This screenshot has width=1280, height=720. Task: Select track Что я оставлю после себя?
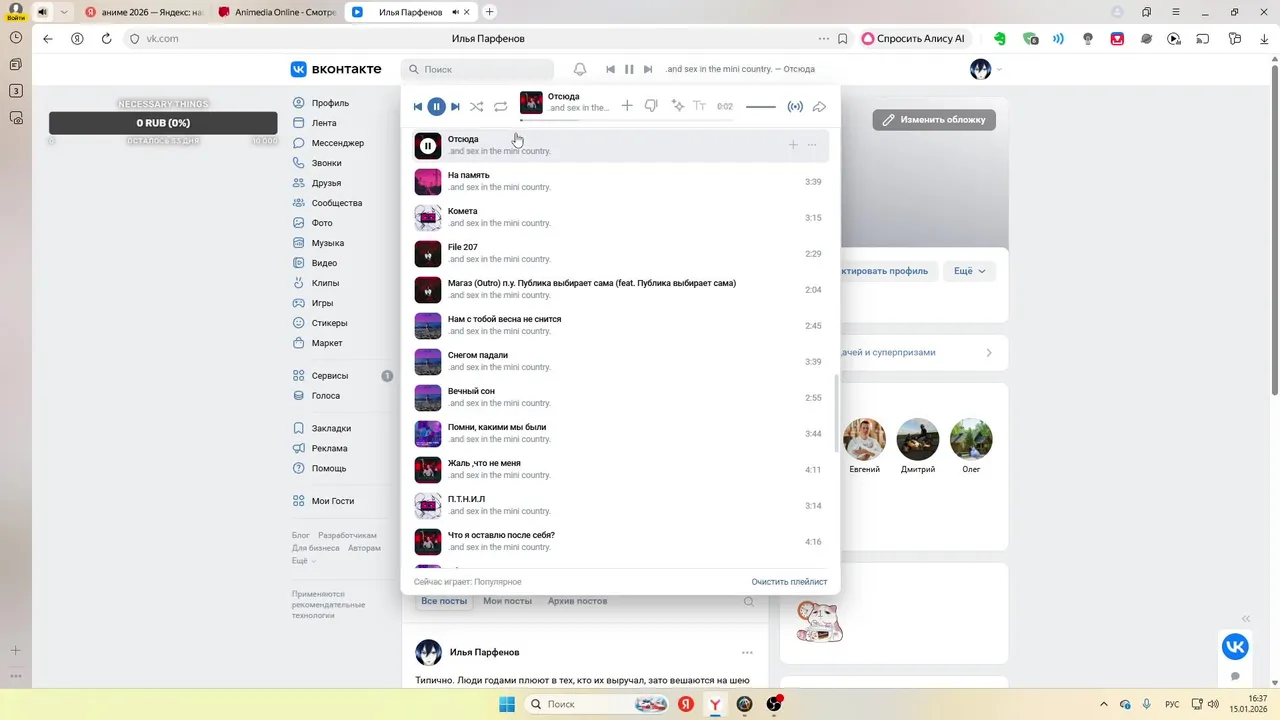tap(620, 542)
